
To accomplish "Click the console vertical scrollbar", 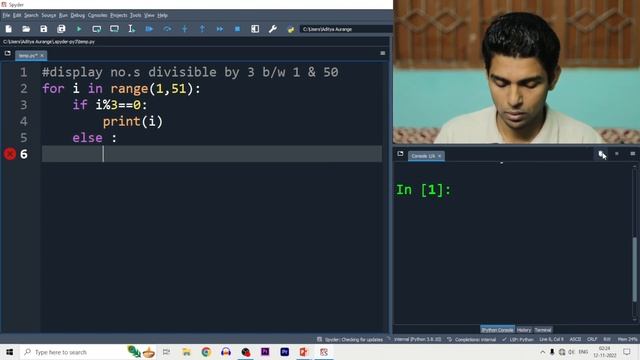I will click(x=634, y=269).
